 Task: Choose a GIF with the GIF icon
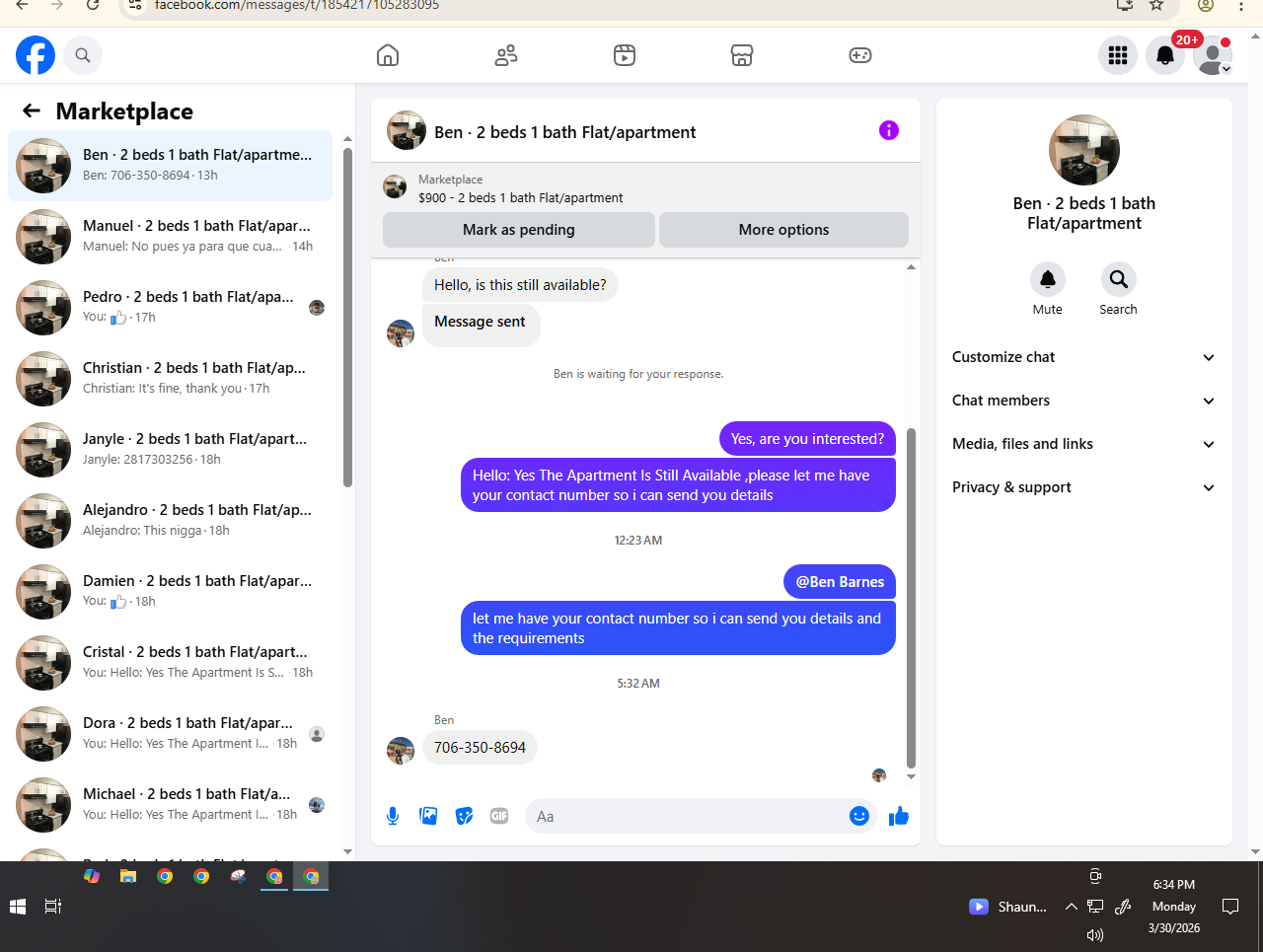tap(499, 816)
